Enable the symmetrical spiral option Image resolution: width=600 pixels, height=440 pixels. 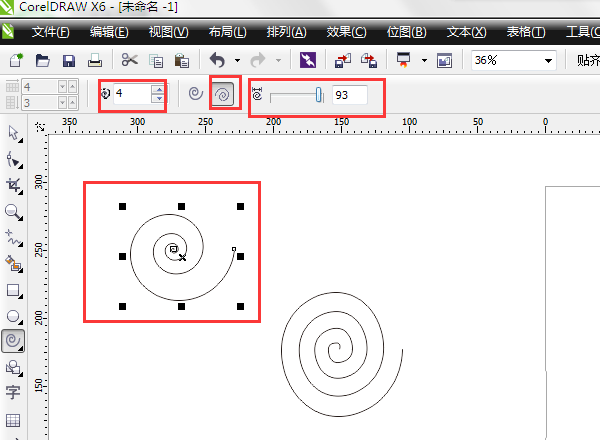point(196,93)
